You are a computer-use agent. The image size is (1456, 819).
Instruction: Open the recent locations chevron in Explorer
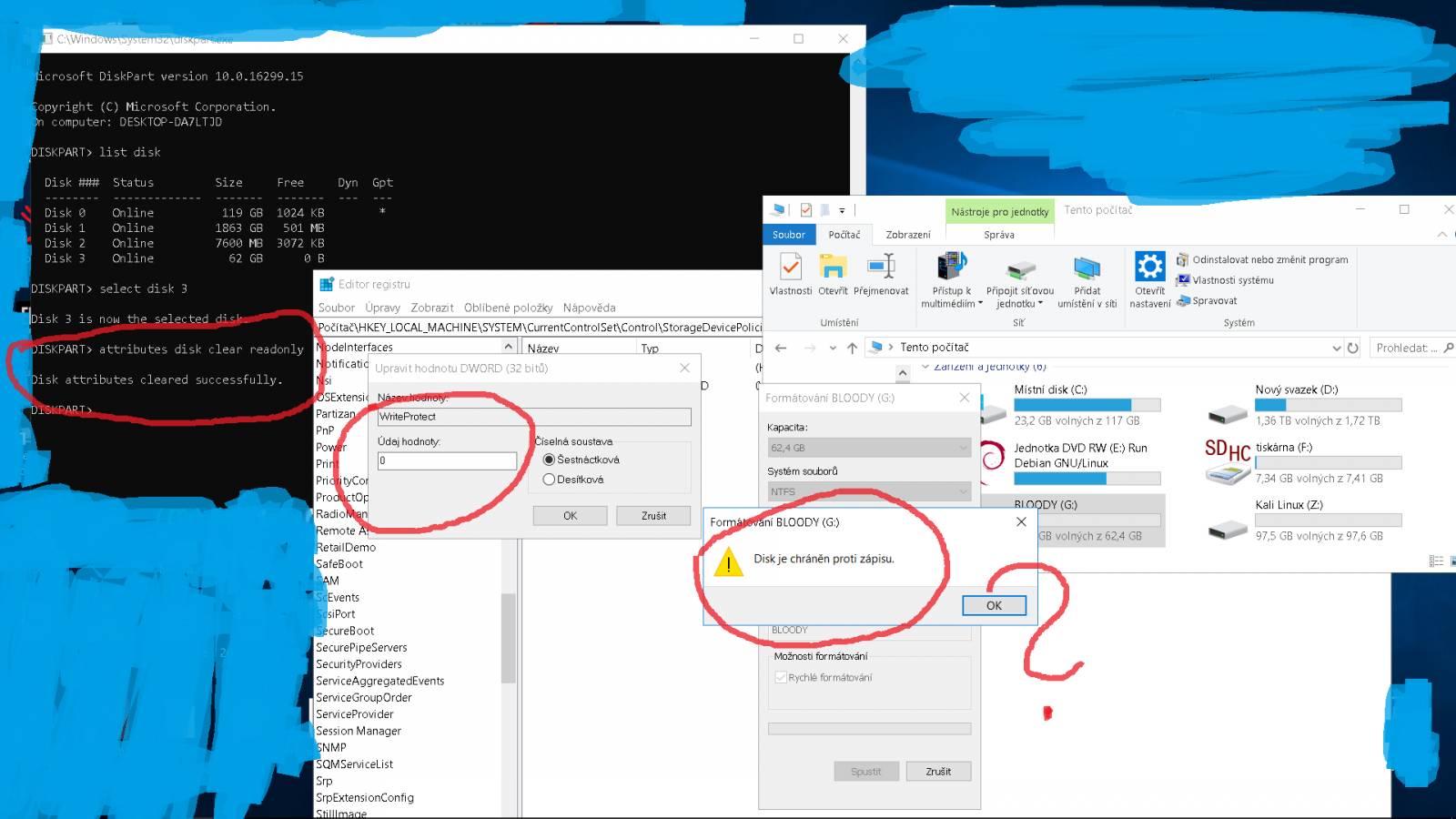pos(833,348)
